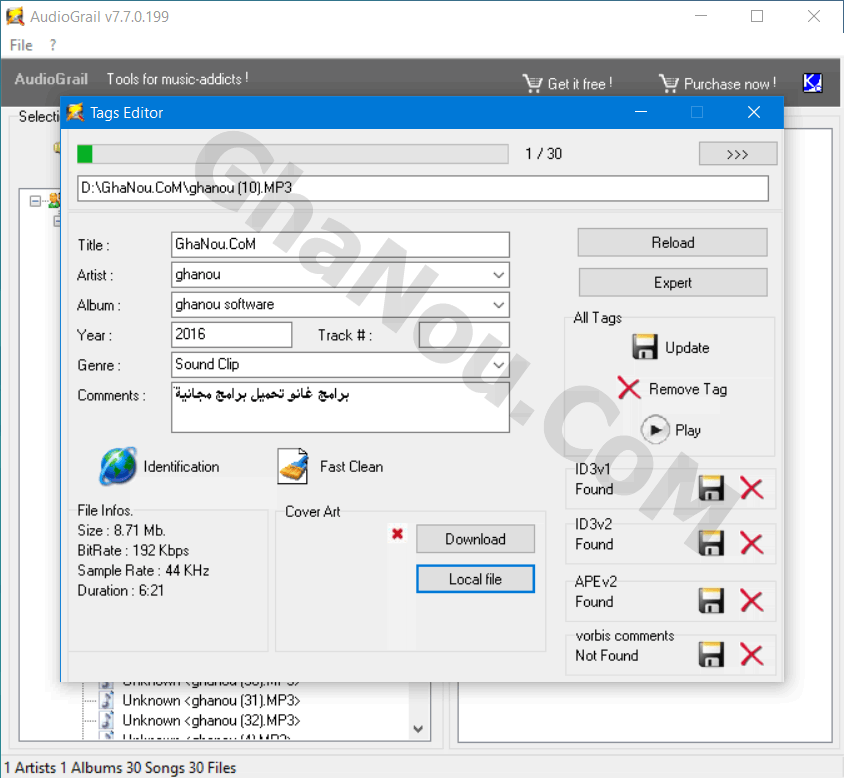This screenshot has width=844, height=778.
Task: Delete the APEv2 tag with its red X
Action: 751,601
